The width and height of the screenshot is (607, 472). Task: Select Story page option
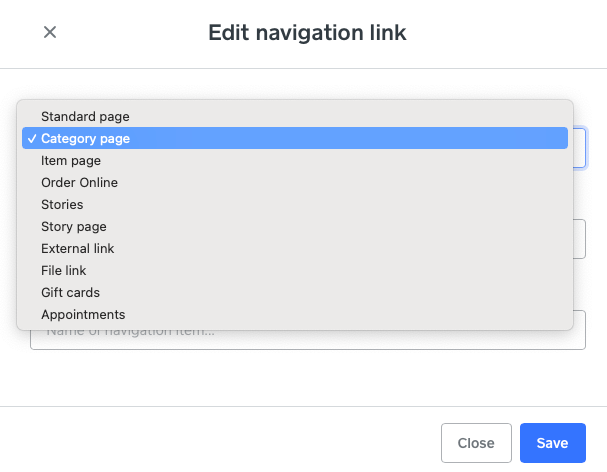pos(74,227)
